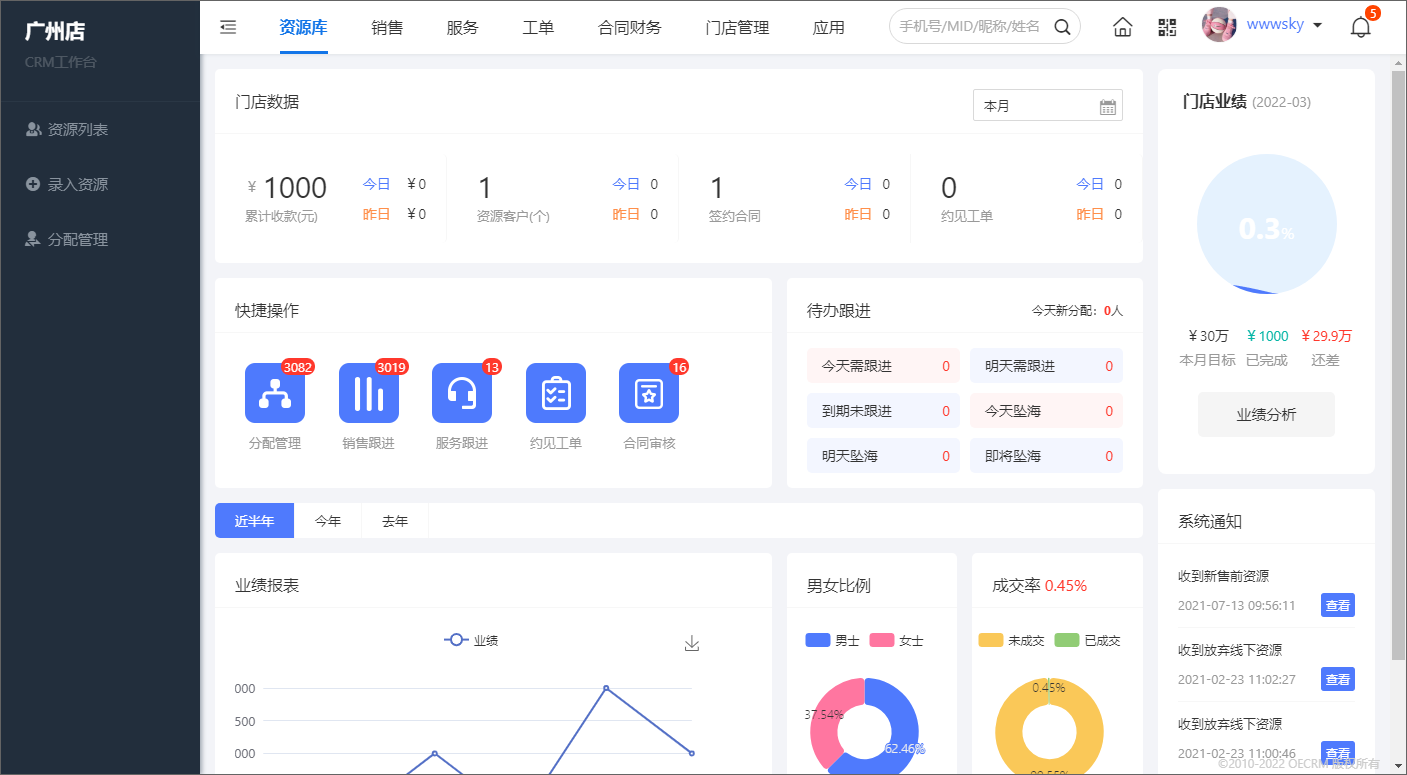Click the 0.3% performance progress circle
This screenshot has height=775, width=1407.
1266,225
